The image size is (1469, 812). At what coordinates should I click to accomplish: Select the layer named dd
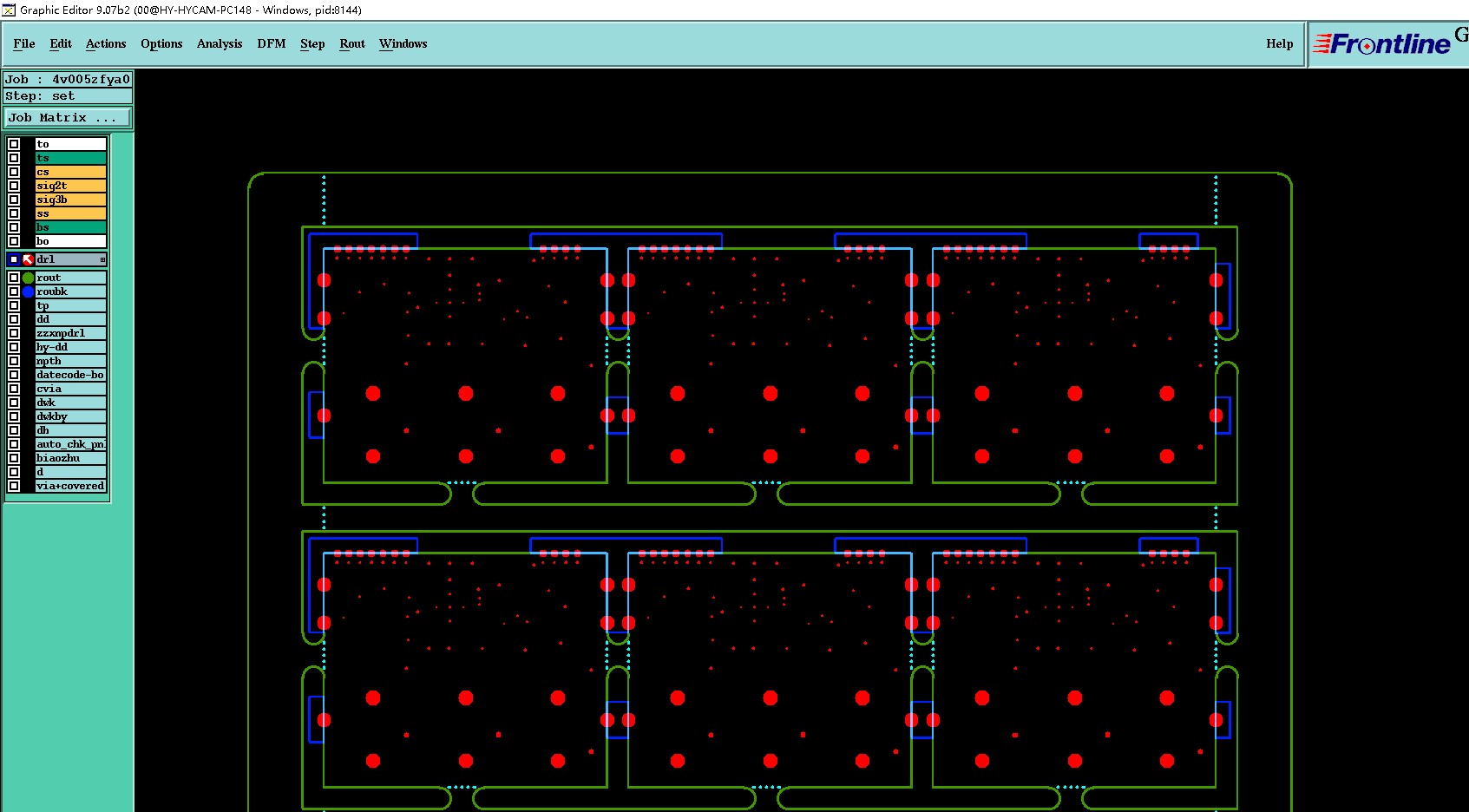[70, 319]
